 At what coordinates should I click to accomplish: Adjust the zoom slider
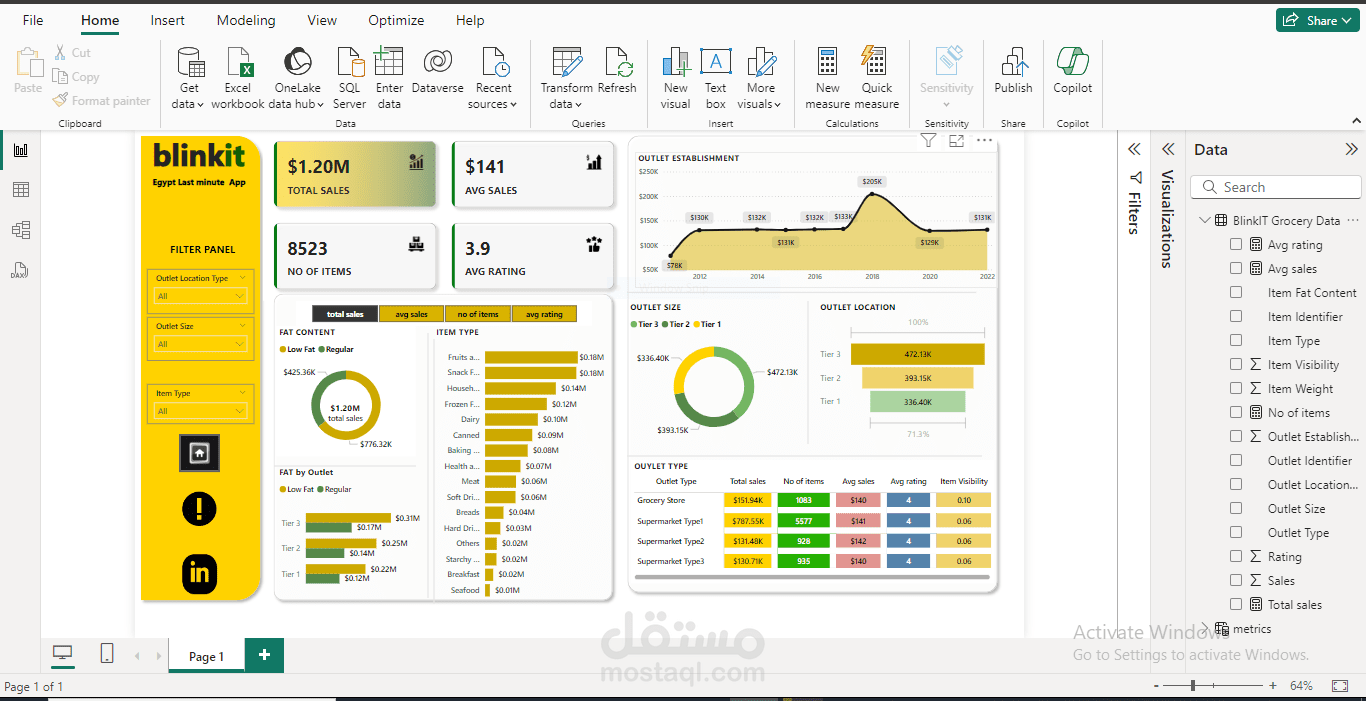pos(1192,686)
